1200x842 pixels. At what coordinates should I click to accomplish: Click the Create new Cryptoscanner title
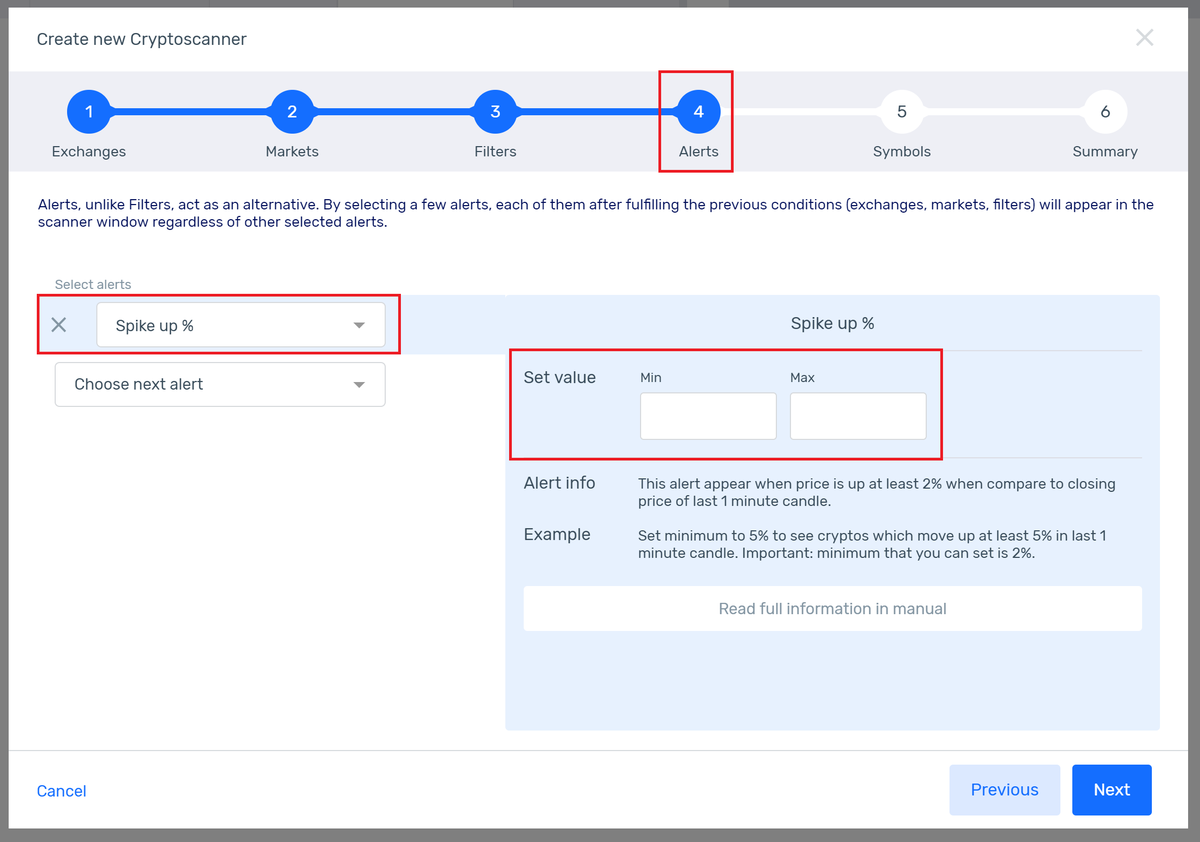point(142,39)
